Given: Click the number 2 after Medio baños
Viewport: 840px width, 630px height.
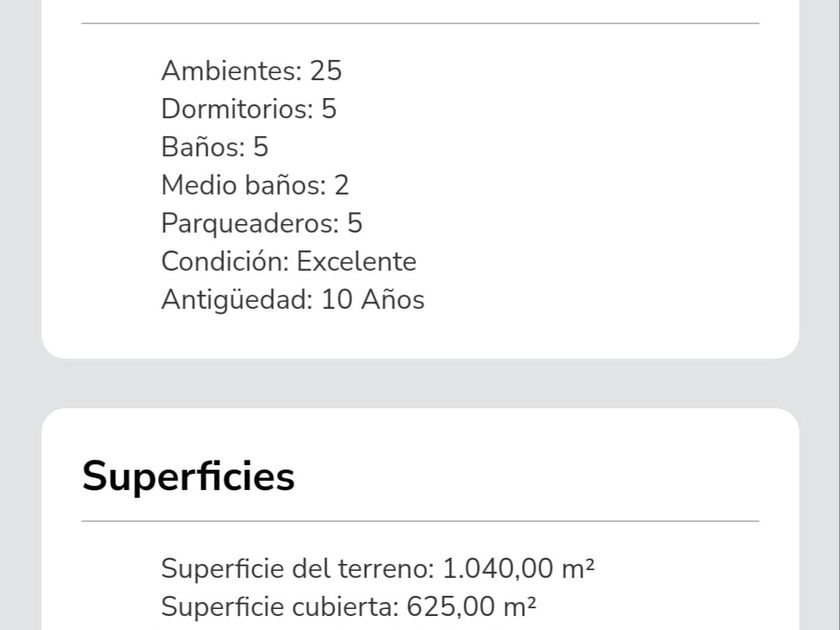Looking at the screenshot, I should tap(342, 185).
